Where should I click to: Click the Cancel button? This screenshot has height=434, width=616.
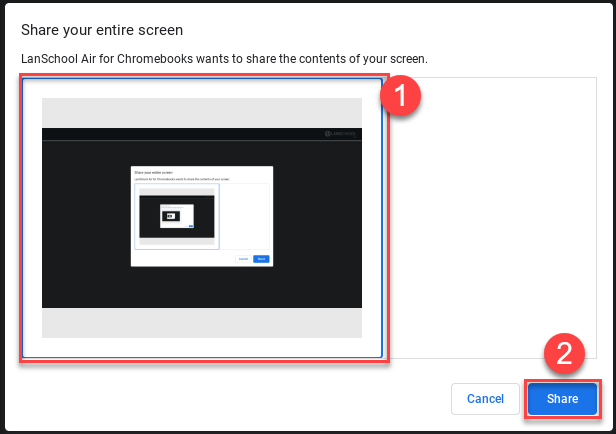coord(485,399)
